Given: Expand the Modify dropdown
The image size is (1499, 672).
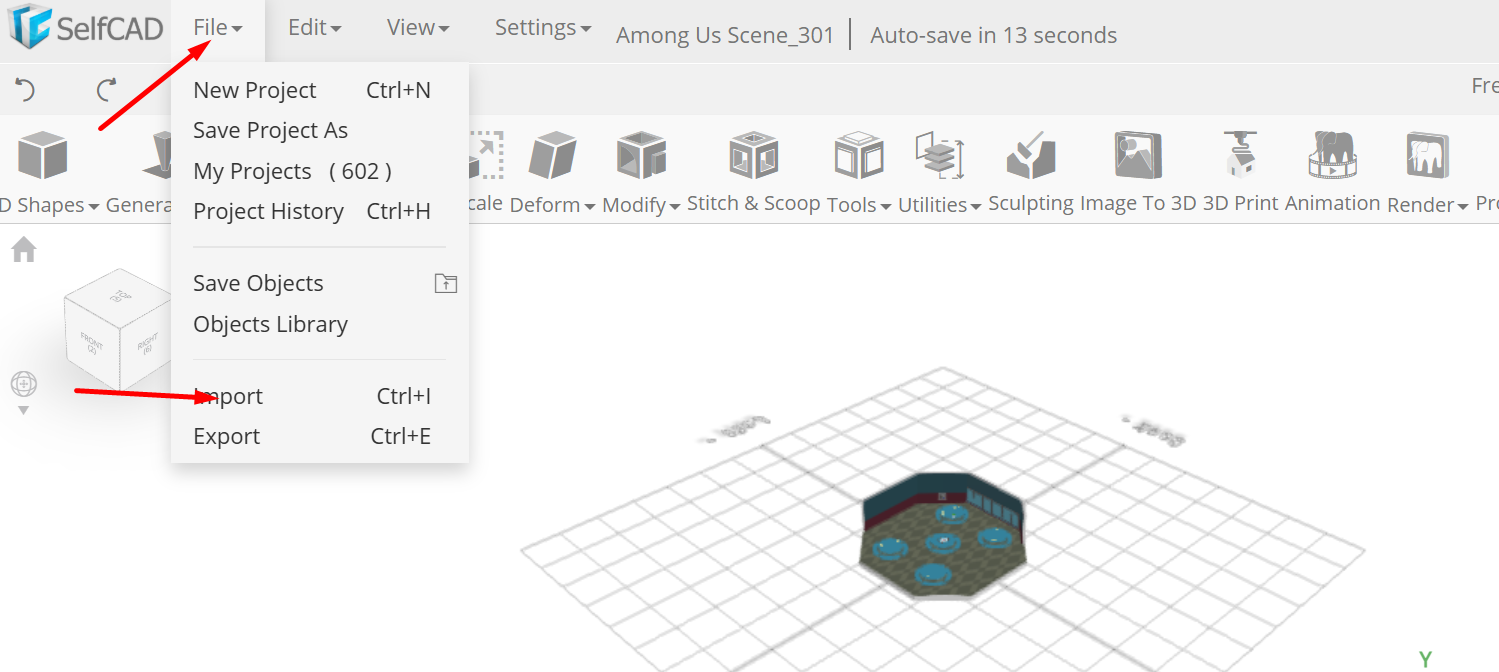Looking at the screenshot, I should 676,206.
